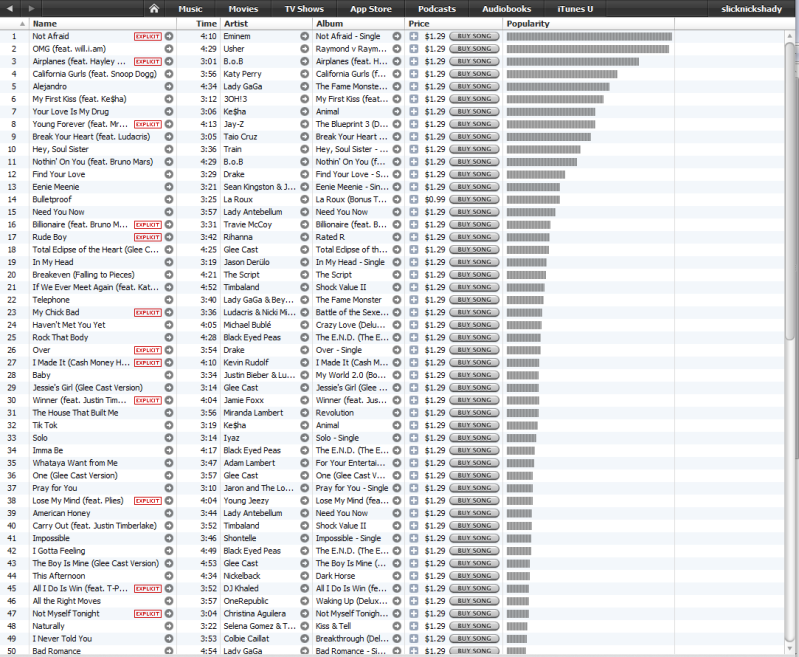Click the arrow icon next to The Script artist
This screenshot has width=799, height=657.
tap(305, 275)
